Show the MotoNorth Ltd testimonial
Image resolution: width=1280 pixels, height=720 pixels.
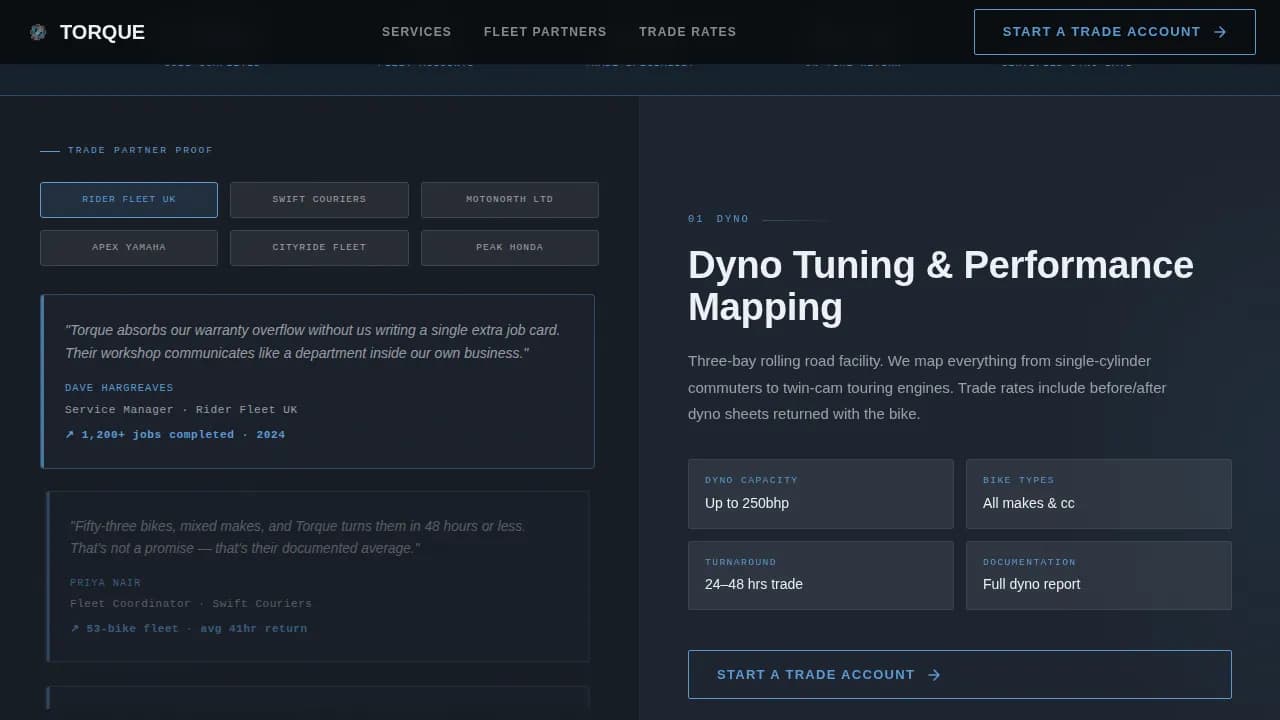coord(509,200)
